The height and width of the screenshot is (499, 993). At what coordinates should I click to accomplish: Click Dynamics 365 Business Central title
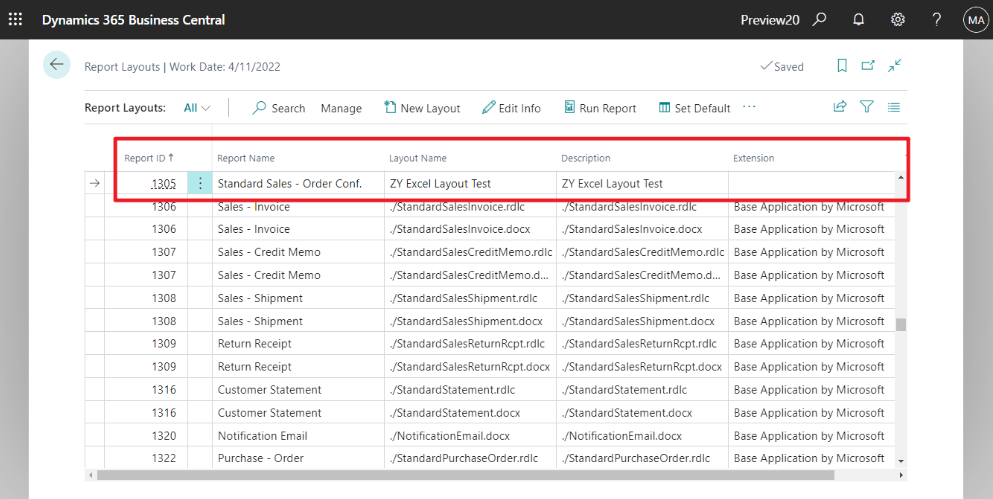(x=133, y=20)
